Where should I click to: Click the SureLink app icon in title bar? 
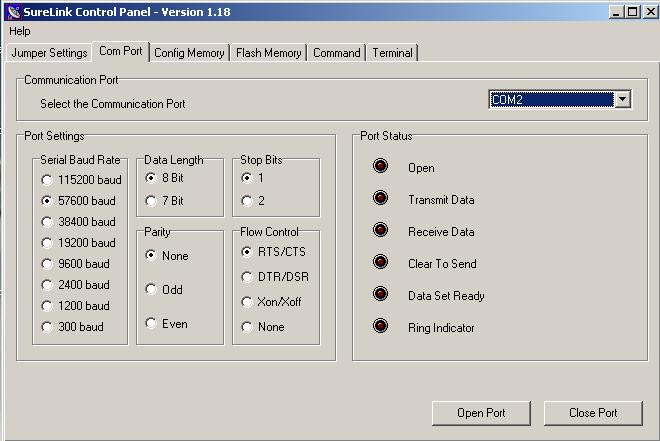coord(14,12)
